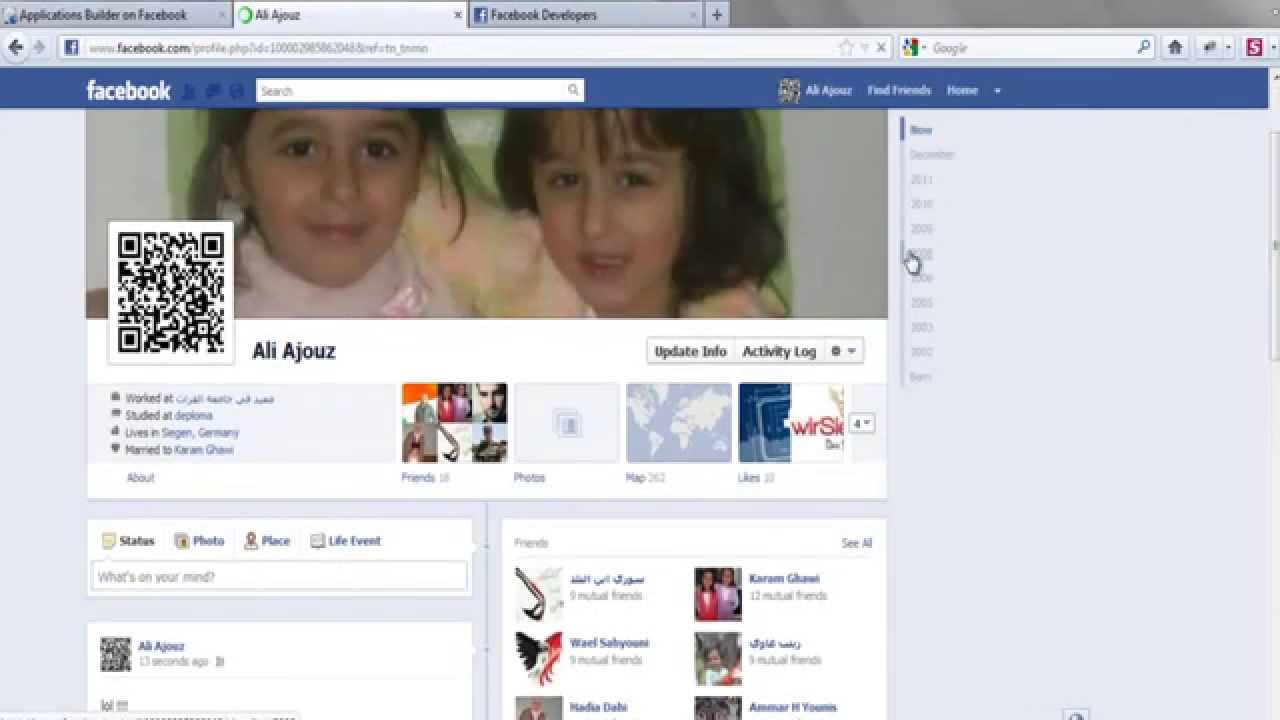Click the Update Info button
Viewport: 1280px width, 720px height.
[x=690, y=351]
